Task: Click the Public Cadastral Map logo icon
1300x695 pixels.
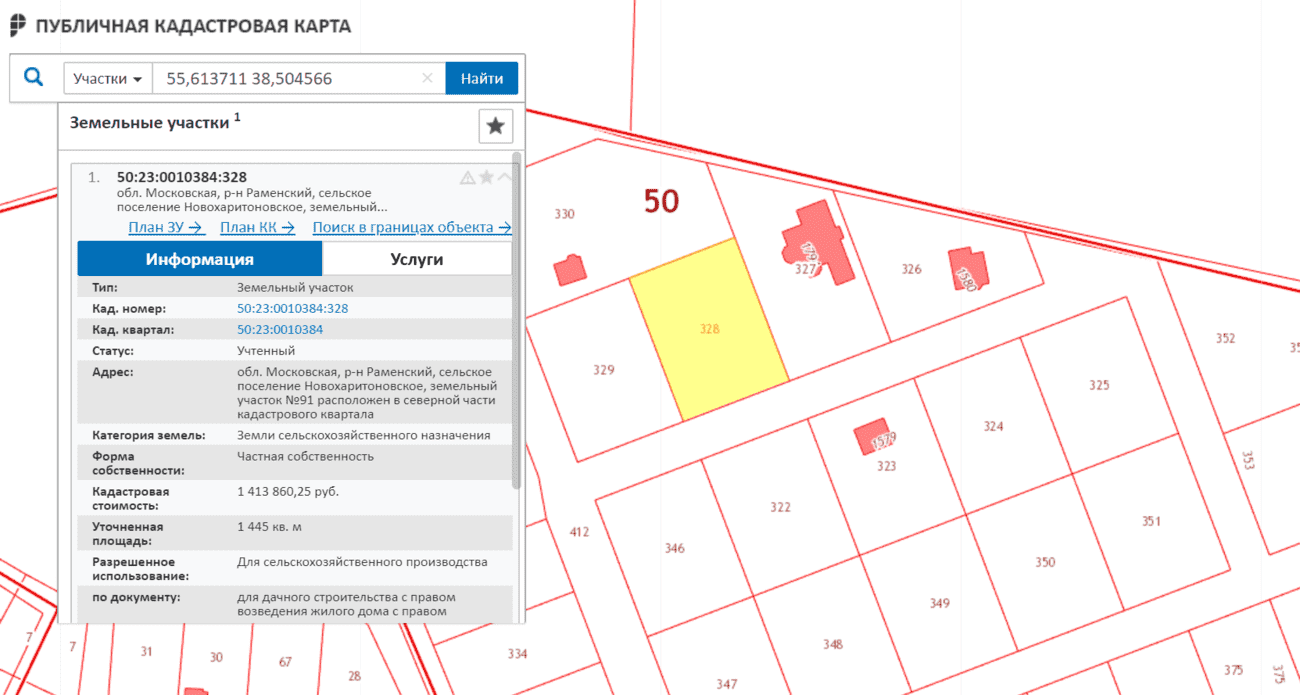Action: [18, 26]
